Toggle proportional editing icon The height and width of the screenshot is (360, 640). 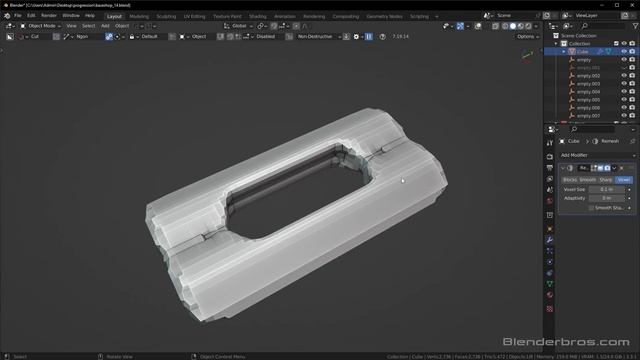(296, 26)
